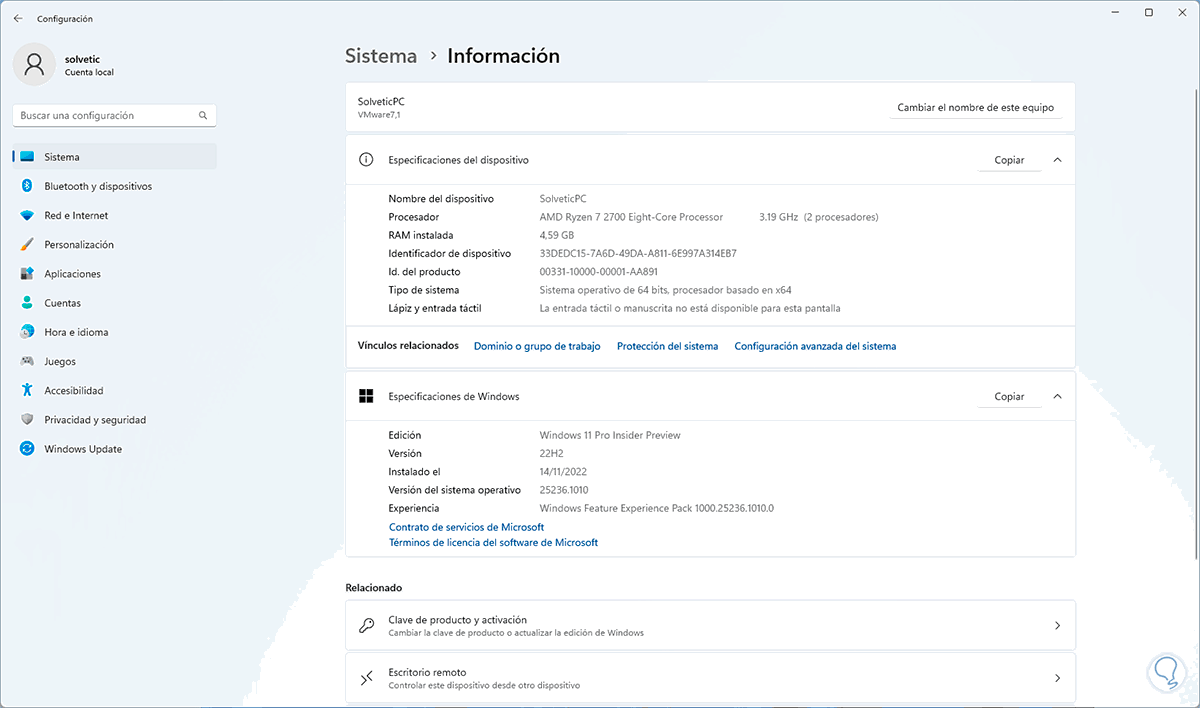The width and height of the screenshot is (1200, 708).
Task: Collapse Especificaciones de Windows section
Action: (x=1057, y=397)
